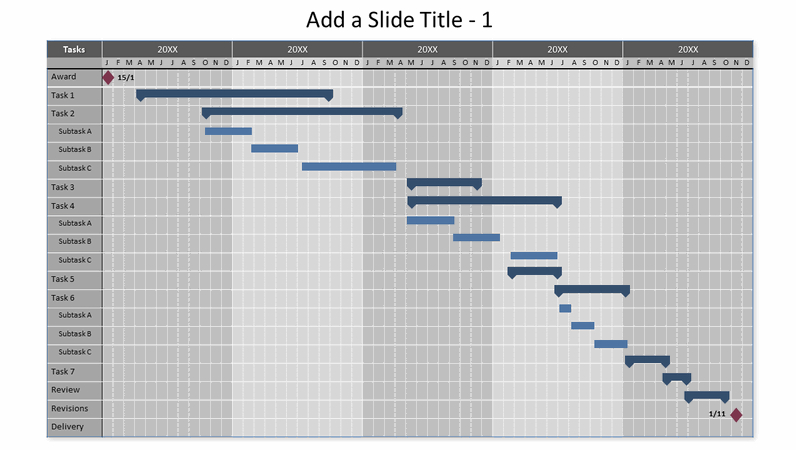This screenshot has height=450, width=796.
Task: Select the Award row label
Action: pos(63,77)
